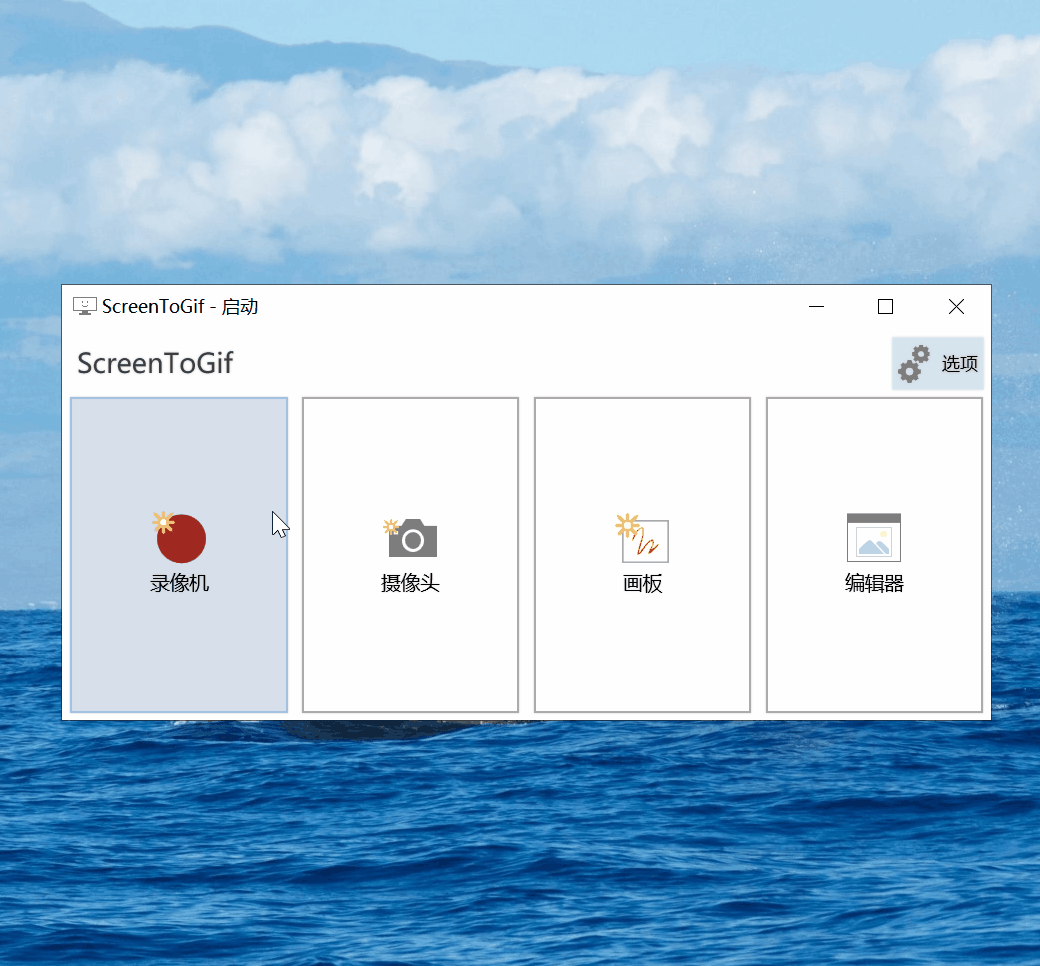Click the gears icon next to 选项
Image resolution: width=1040 pixels, height=966 pixels.
[x=913, y=363]
